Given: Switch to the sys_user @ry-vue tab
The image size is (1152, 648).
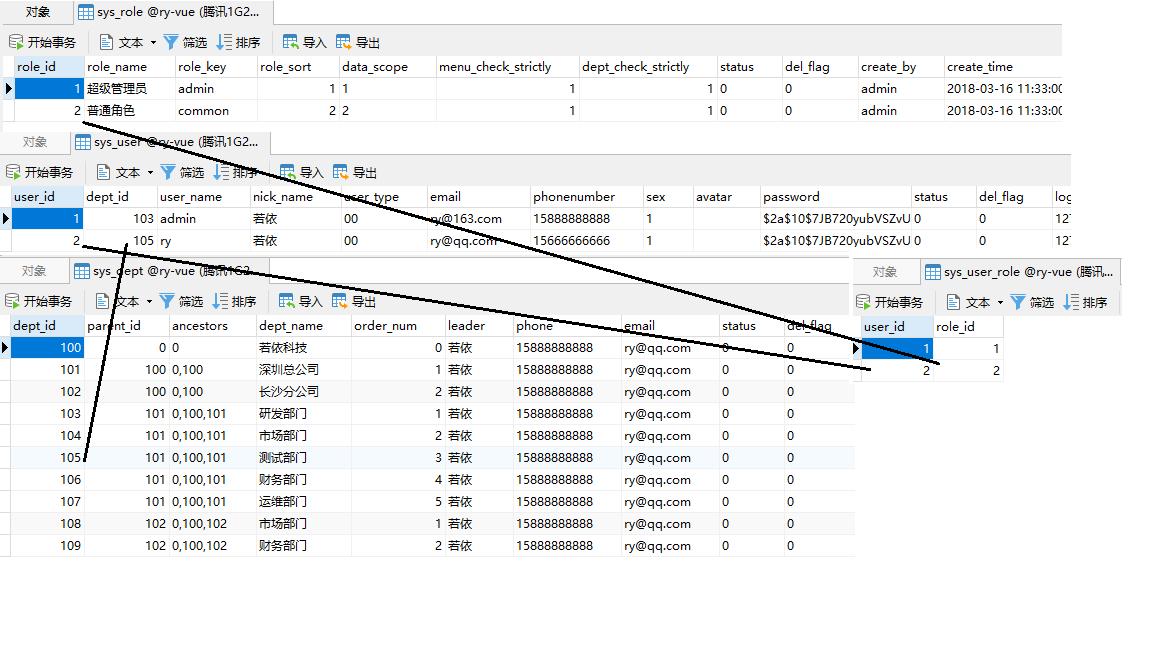Looking at the screenshot, I should point(170,142).
